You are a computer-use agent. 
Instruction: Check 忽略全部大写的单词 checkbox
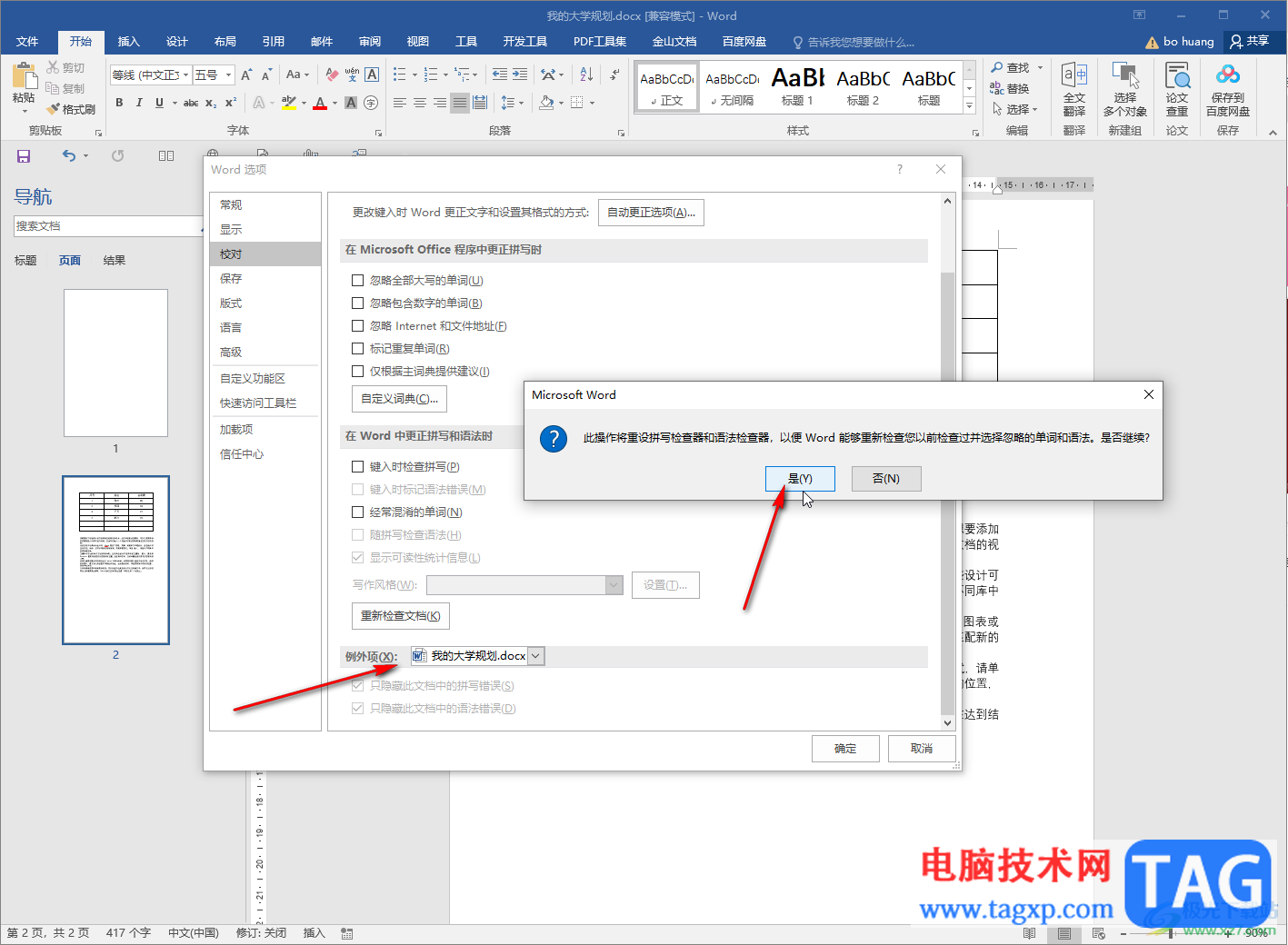click(x=358, y=281)
